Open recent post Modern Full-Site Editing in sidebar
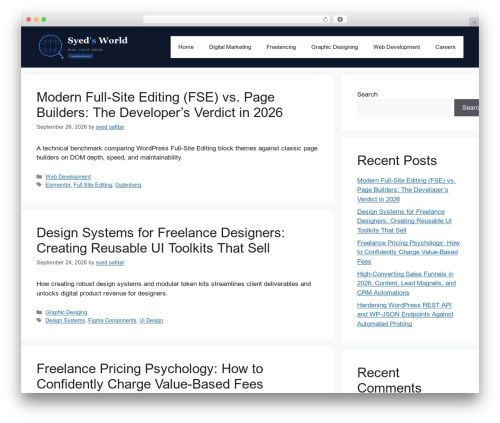500x423 pixels. [406, 190]
